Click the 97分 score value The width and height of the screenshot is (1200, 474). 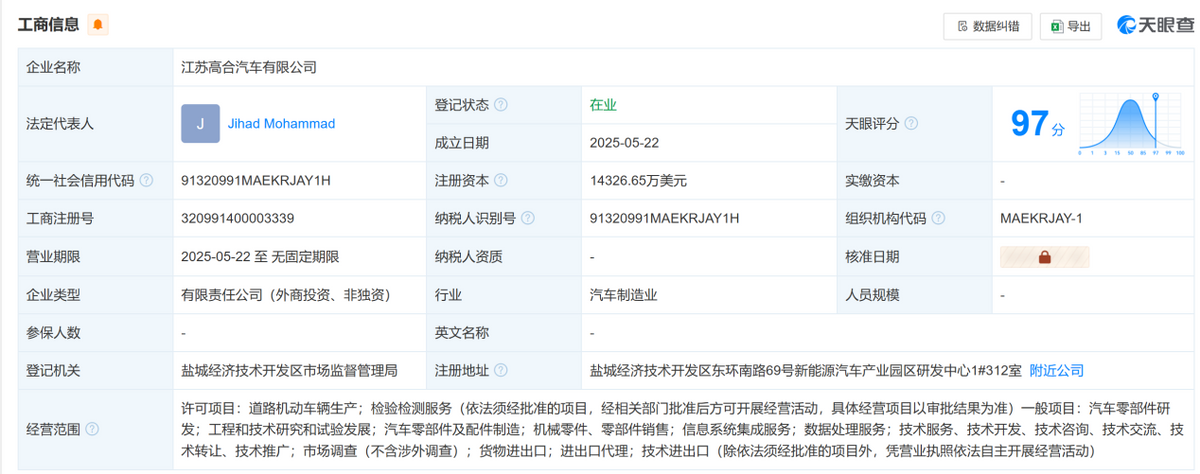1038,125
